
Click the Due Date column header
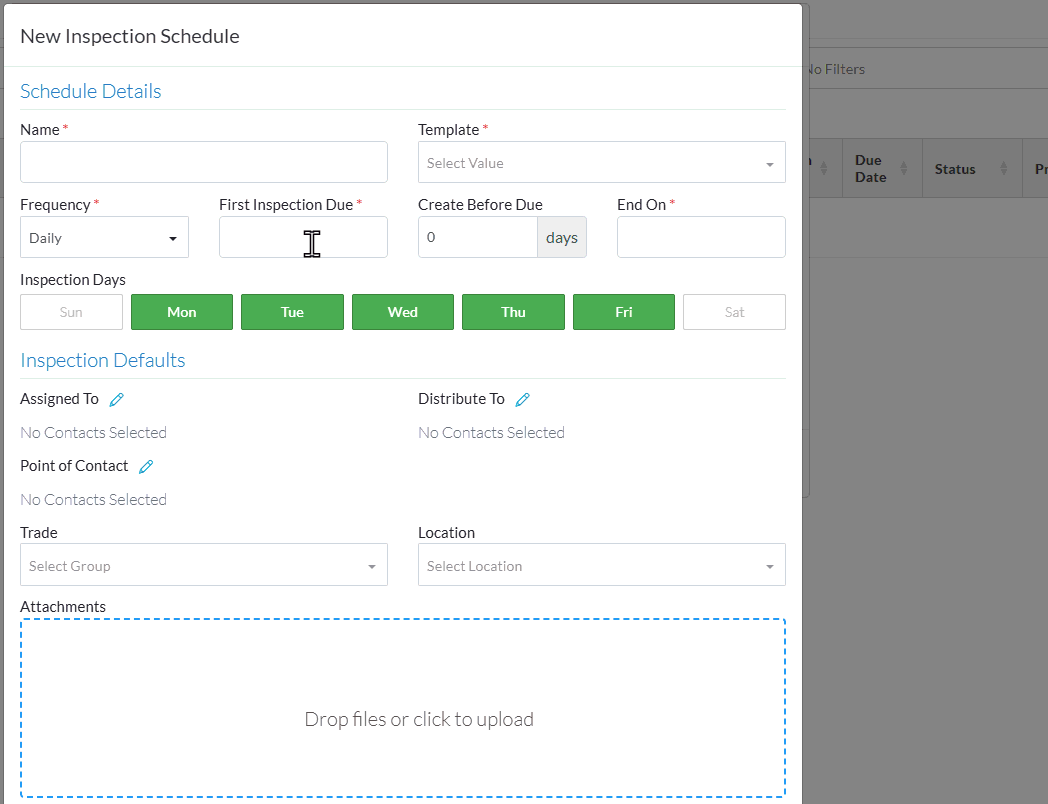[x=882, y=168]
